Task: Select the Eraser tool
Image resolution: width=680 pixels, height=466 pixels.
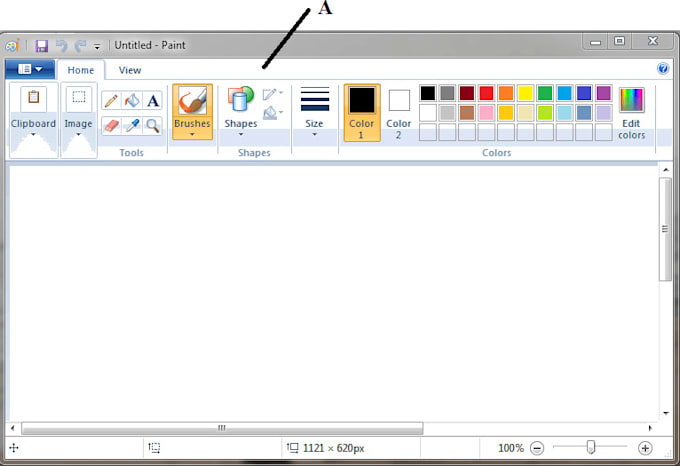Action: pos(111,126)
